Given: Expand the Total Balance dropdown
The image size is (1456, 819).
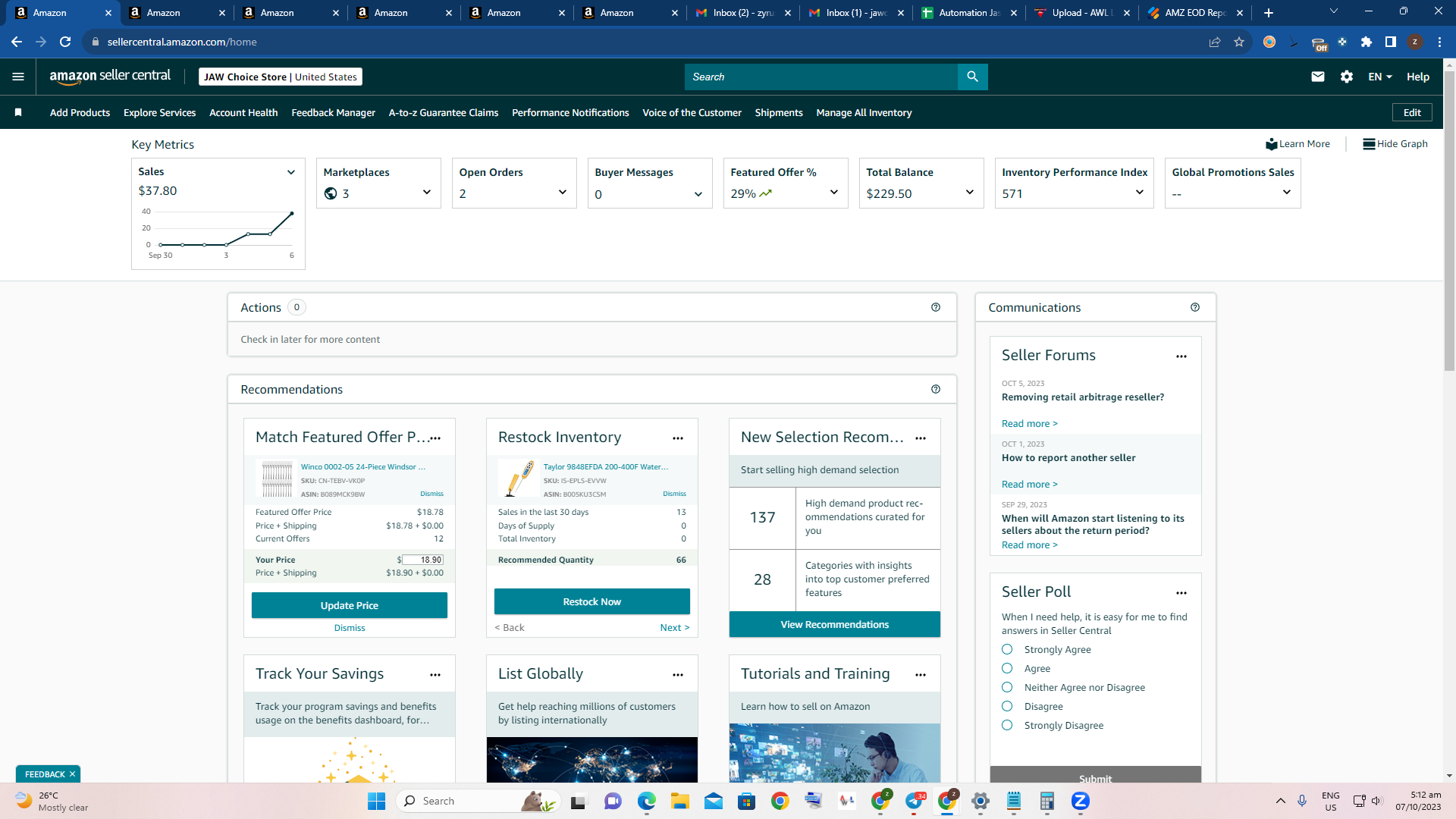Looking at the screenshot, I should pyautogui.click(x=970, y=193).
